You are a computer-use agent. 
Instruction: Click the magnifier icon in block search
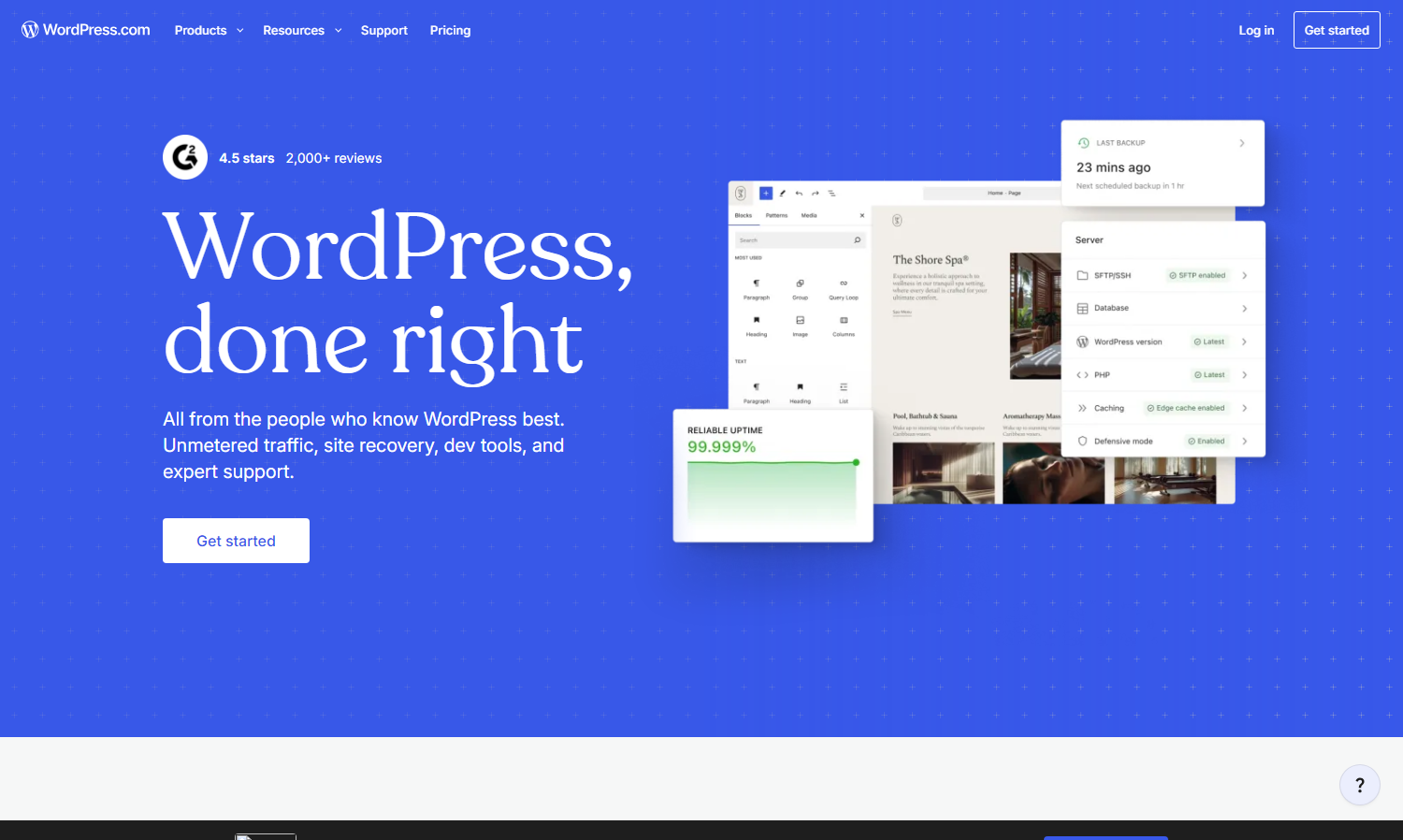(857, 240)
